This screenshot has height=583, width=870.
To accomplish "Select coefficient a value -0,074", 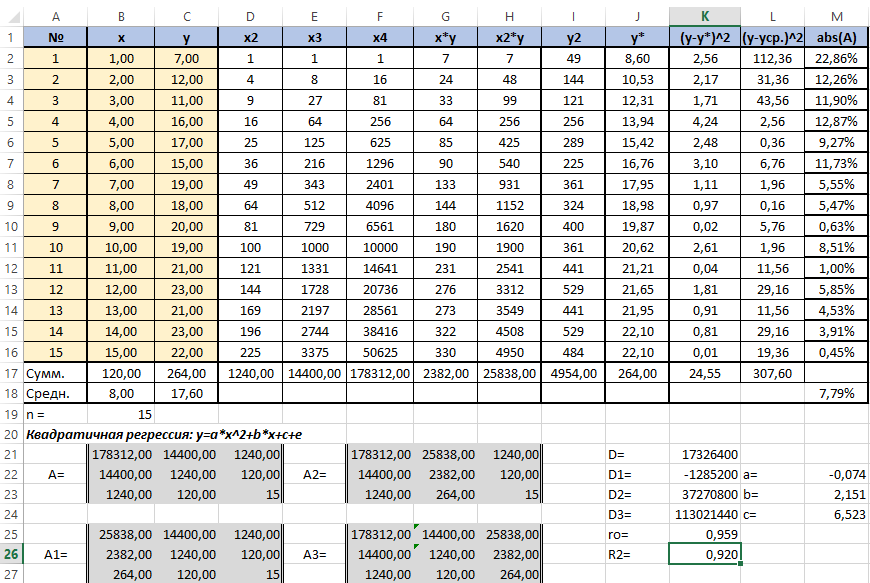I will tap(836, 475).
